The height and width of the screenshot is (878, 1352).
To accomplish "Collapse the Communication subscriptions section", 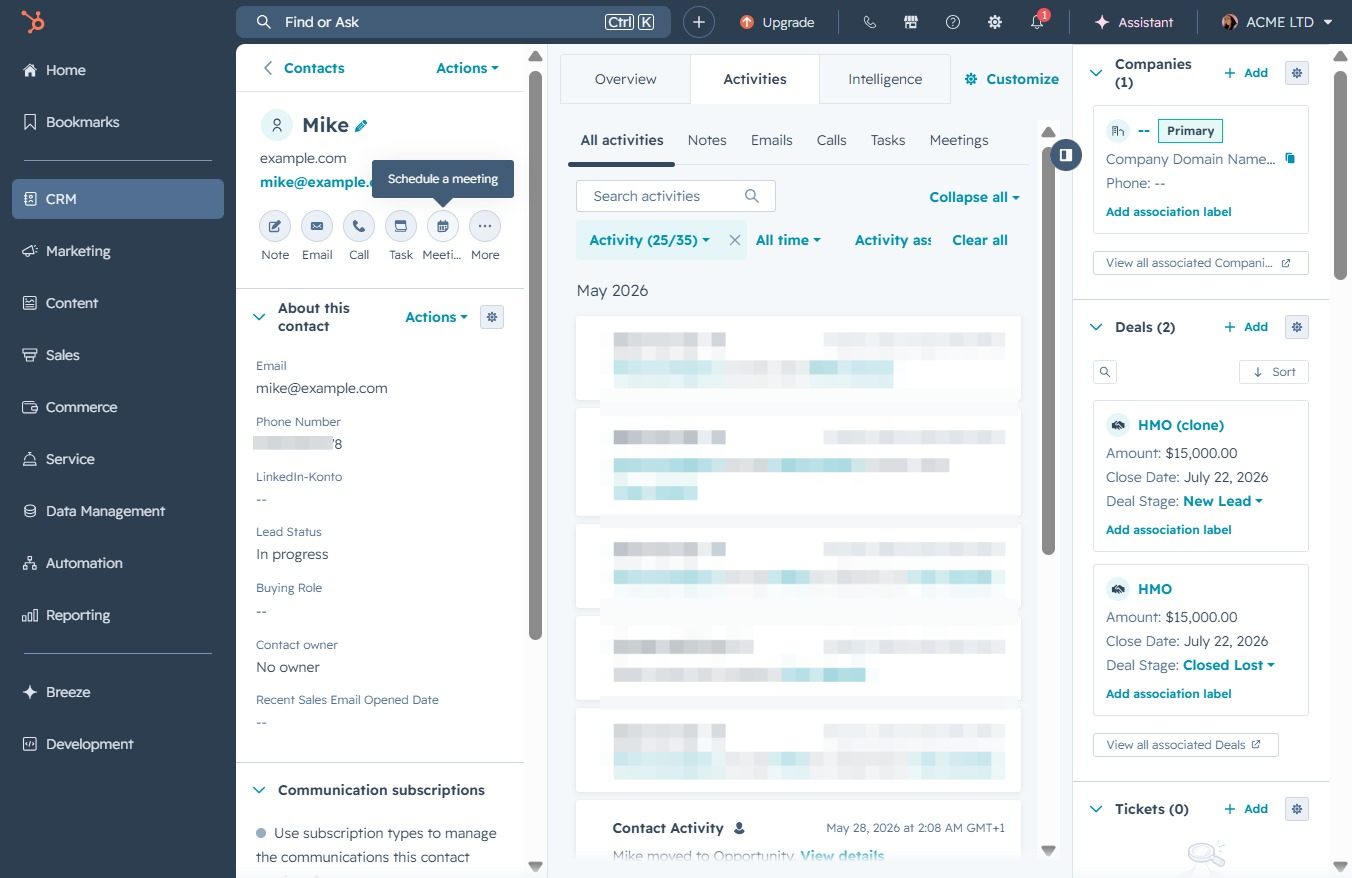I will tap(259, 790).
